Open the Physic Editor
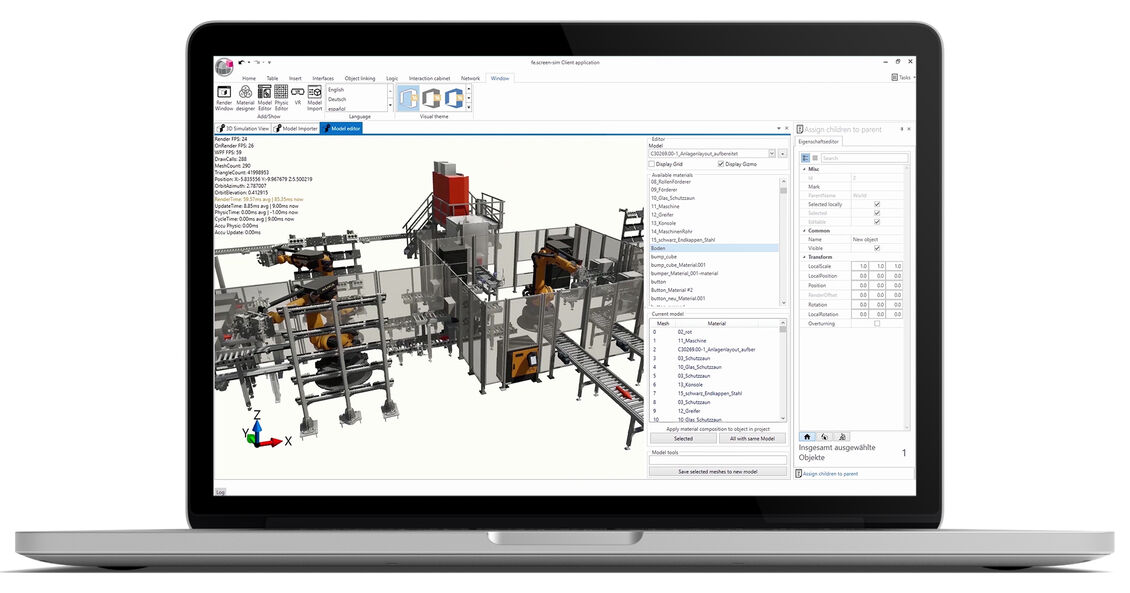The height and width of the screenshot is (593, 1130). click(x=281, y=98)
